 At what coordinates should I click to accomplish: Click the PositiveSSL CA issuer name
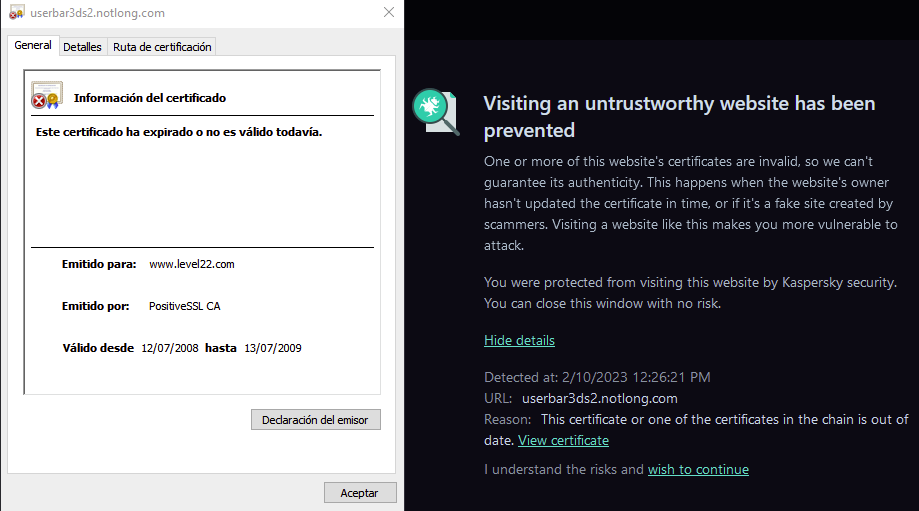184,306
